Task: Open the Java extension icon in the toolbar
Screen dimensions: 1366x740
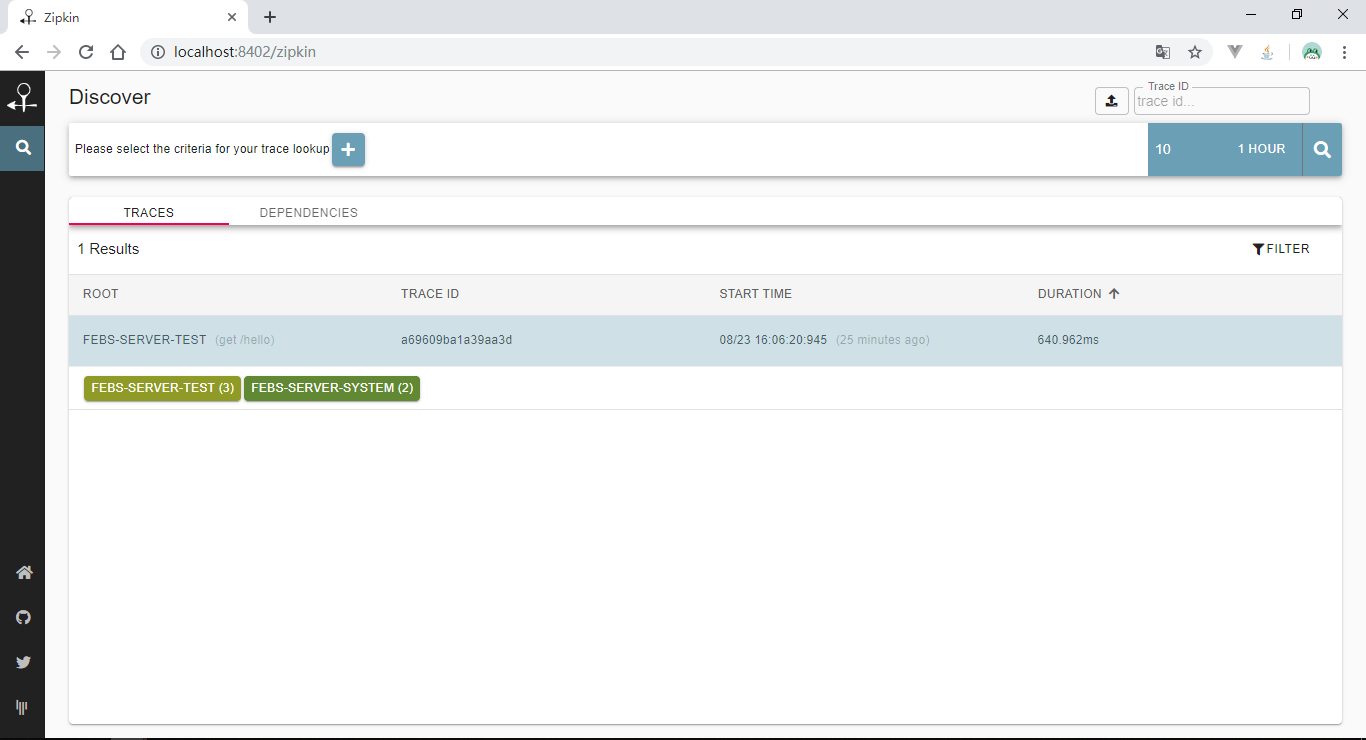Action: [1267, 52]
